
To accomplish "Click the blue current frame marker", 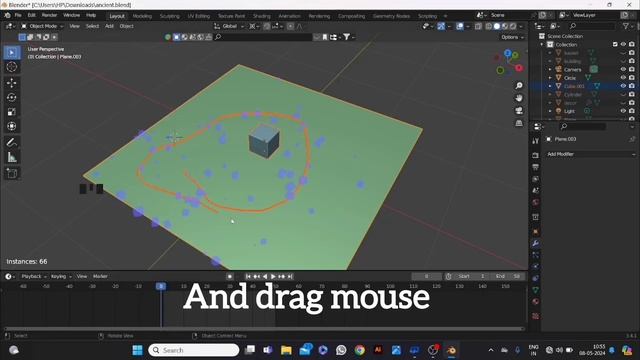I will pos(161,287).
